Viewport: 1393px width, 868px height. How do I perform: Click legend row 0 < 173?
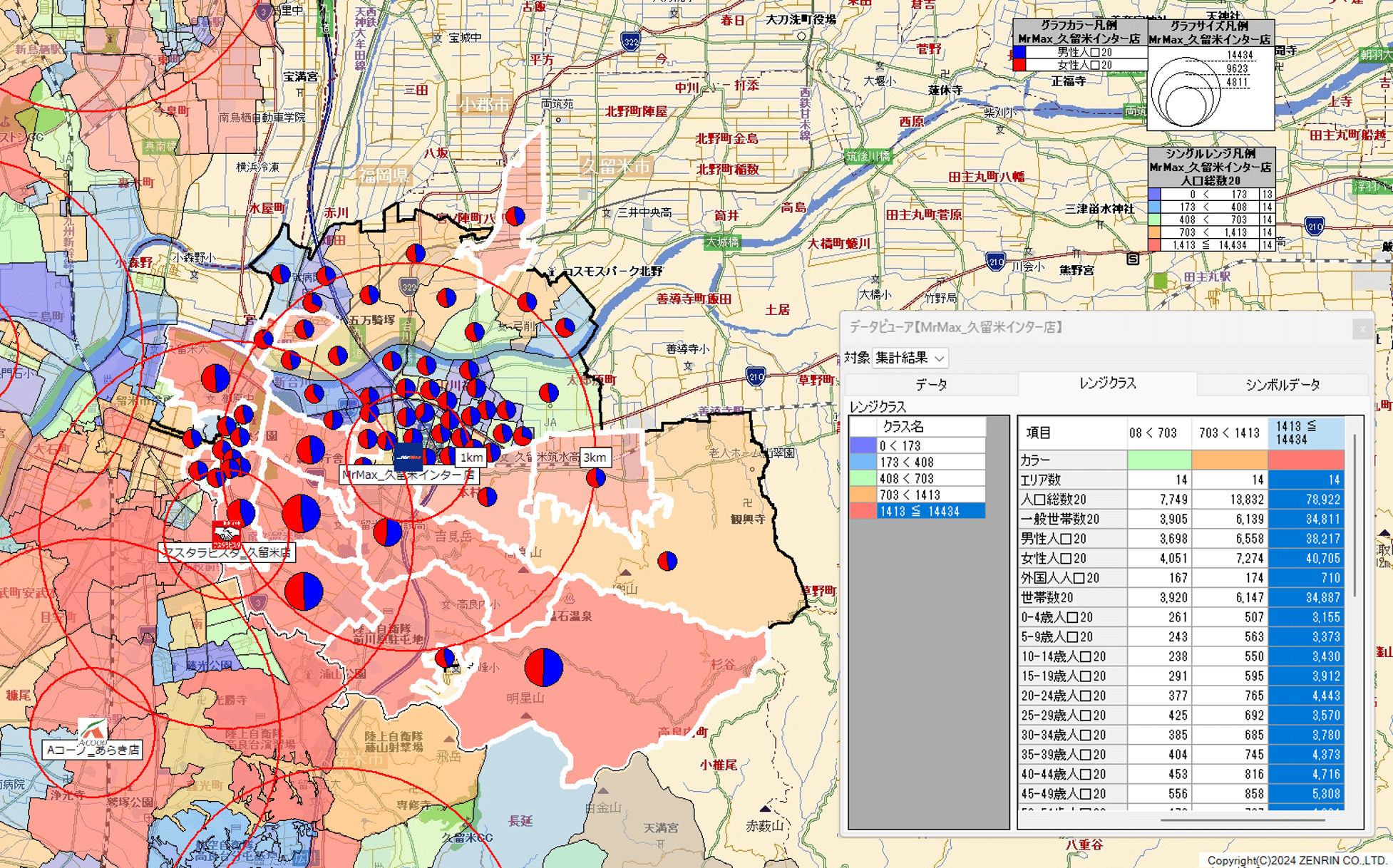[x=1211, y=194]
